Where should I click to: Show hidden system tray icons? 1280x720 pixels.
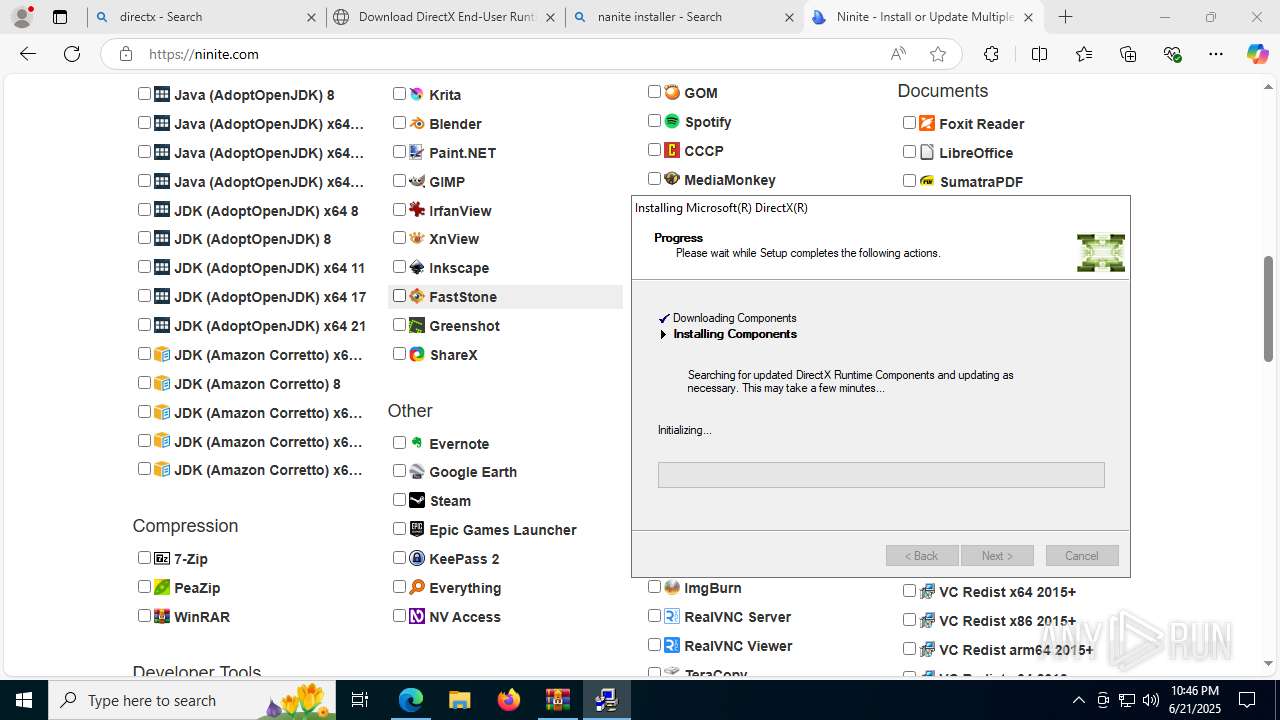pyautogui.click(x=1078, y=700)
